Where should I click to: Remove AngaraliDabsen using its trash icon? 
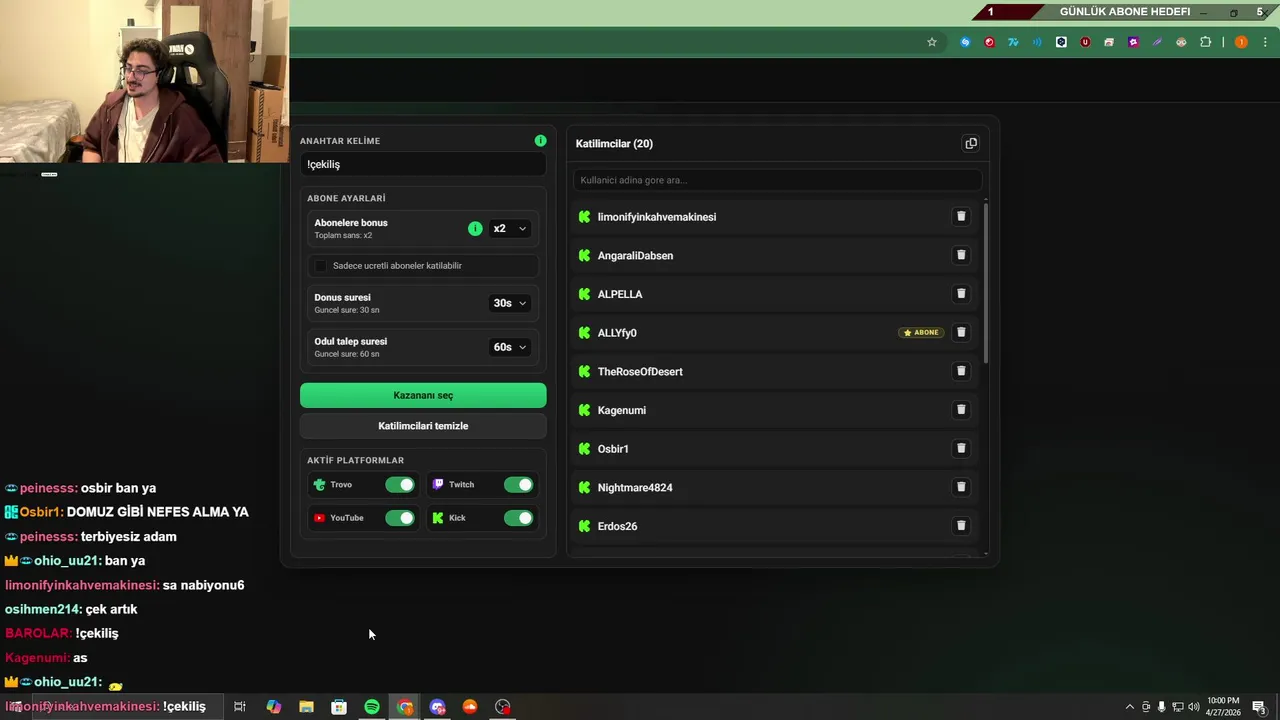961,255
